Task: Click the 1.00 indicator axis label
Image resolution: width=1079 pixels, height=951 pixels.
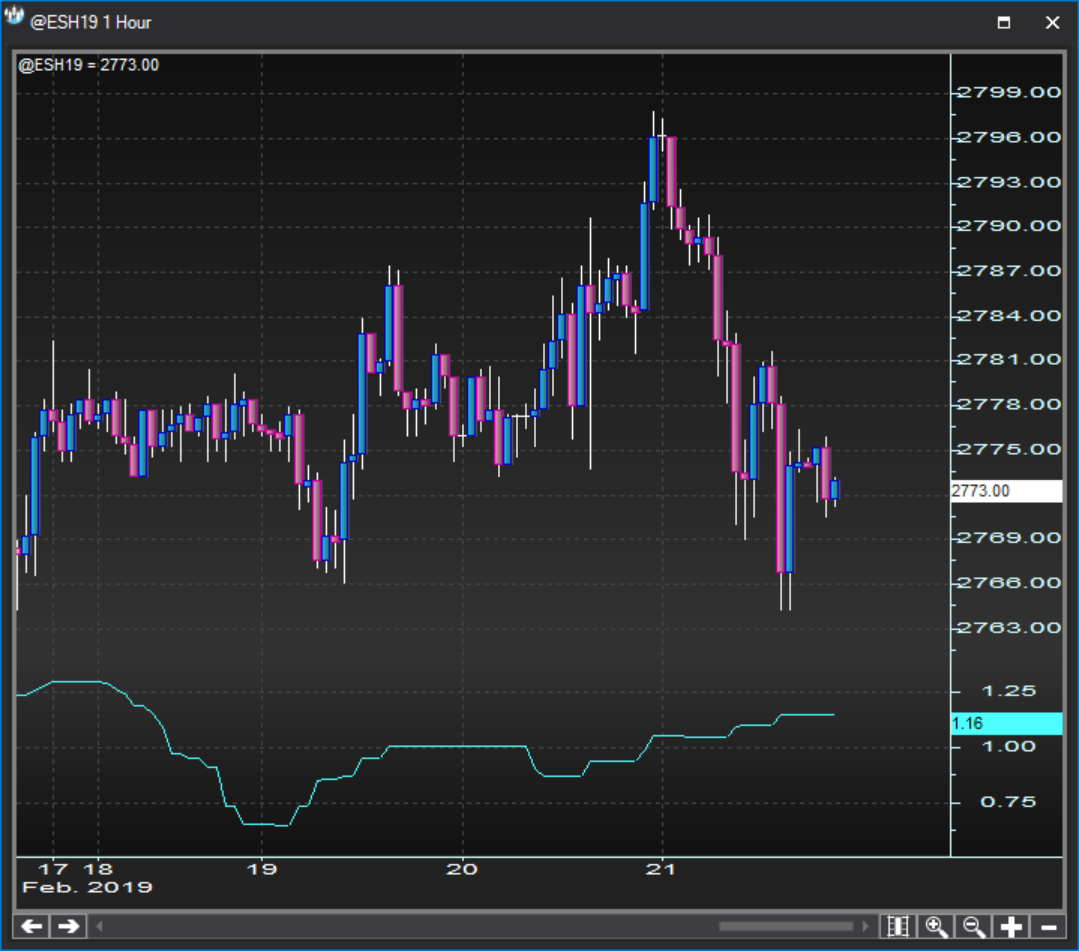Action: pos(1009,747)
